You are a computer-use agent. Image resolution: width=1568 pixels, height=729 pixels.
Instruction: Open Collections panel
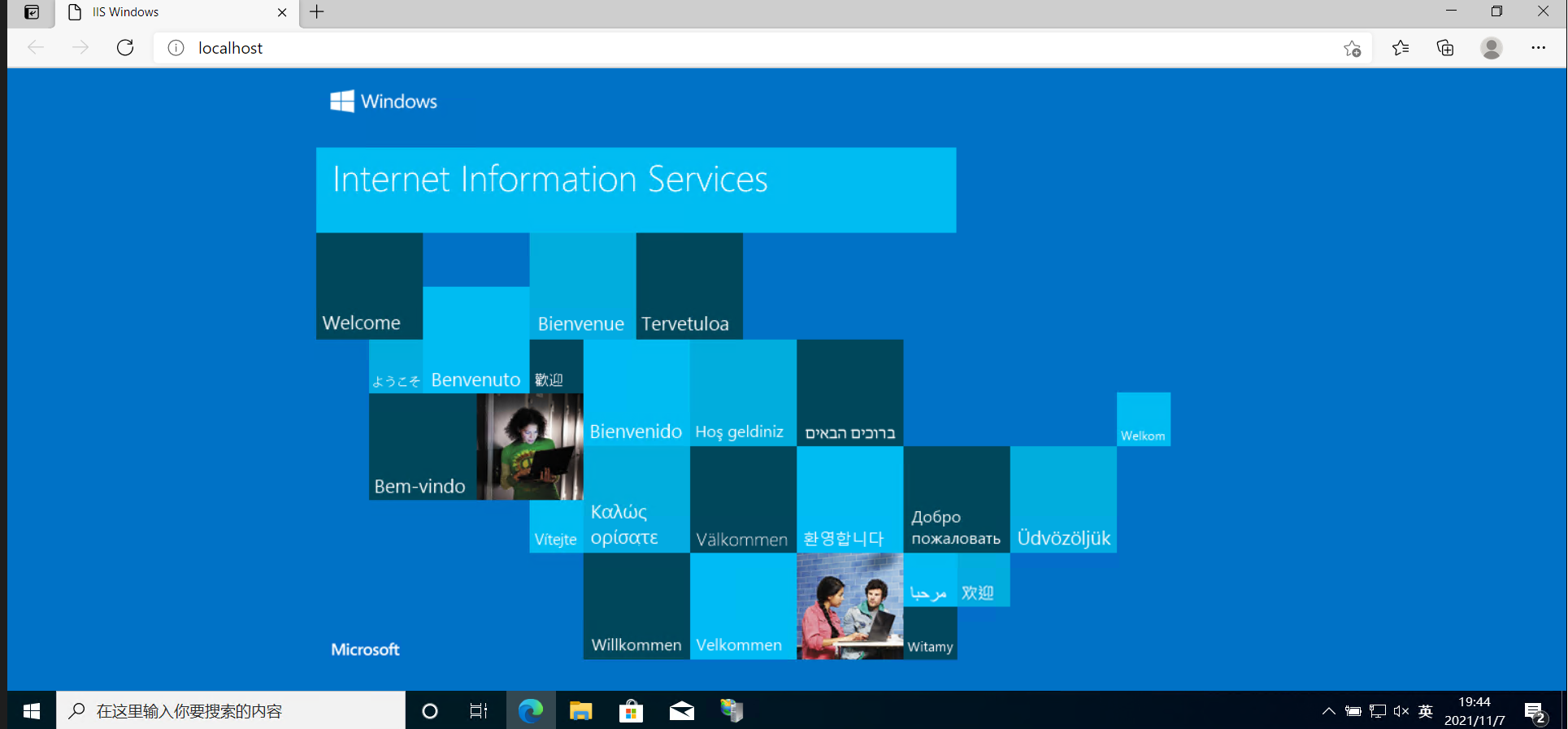pyautogui.click(x=1445, y=48)
